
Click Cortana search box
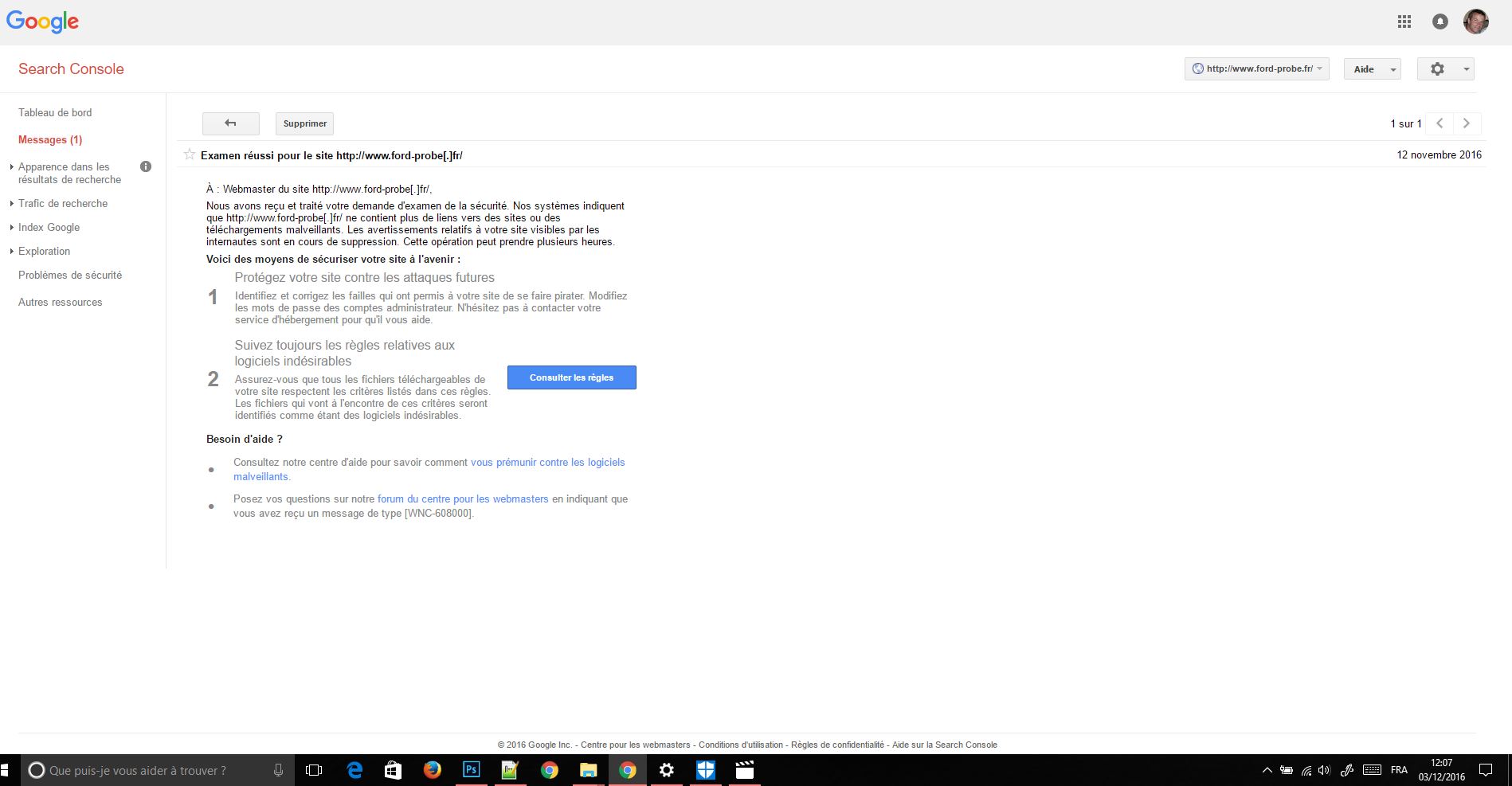[x=157, y=770]
